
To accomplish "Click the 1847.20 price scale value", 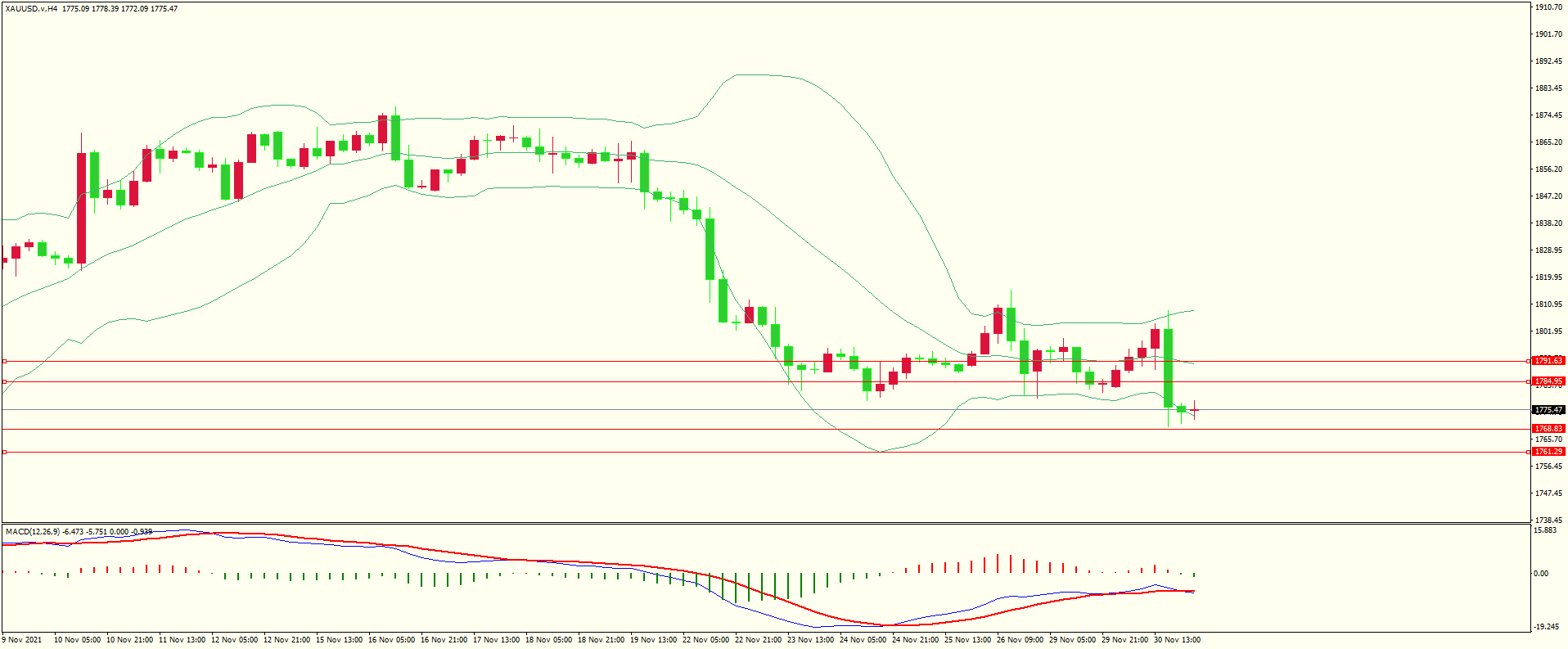I will pyautogui.click(x=1549, y=196).
